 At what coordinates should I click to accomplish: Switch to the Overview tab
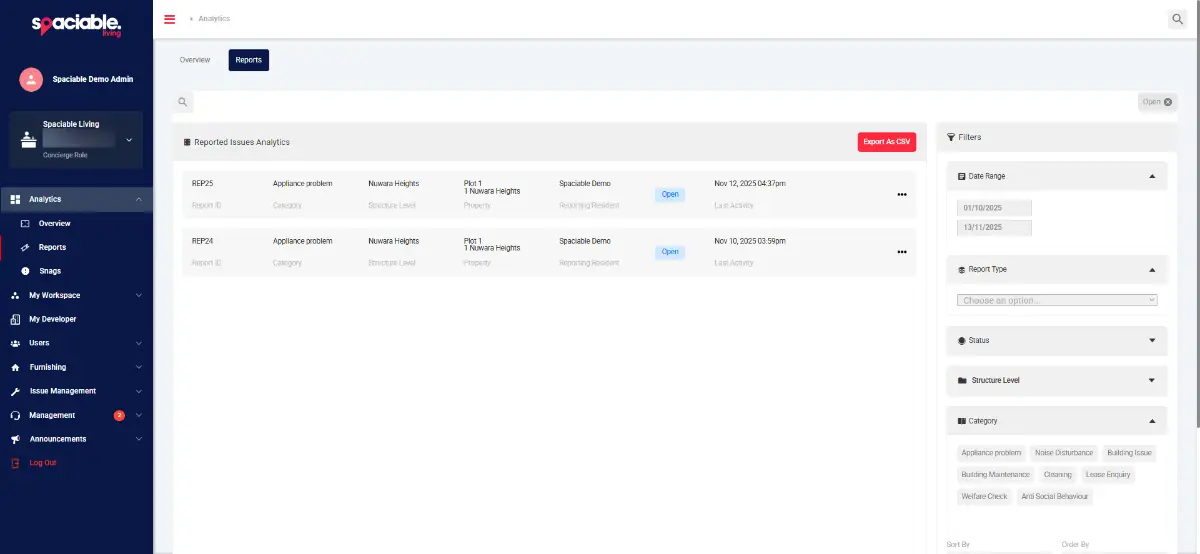click(195, 60)
